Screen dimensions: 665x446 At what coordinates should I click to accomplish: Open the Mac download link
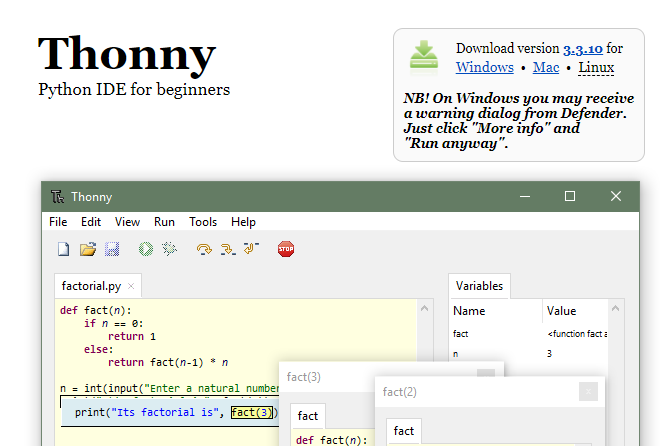(x=546, y=67)
